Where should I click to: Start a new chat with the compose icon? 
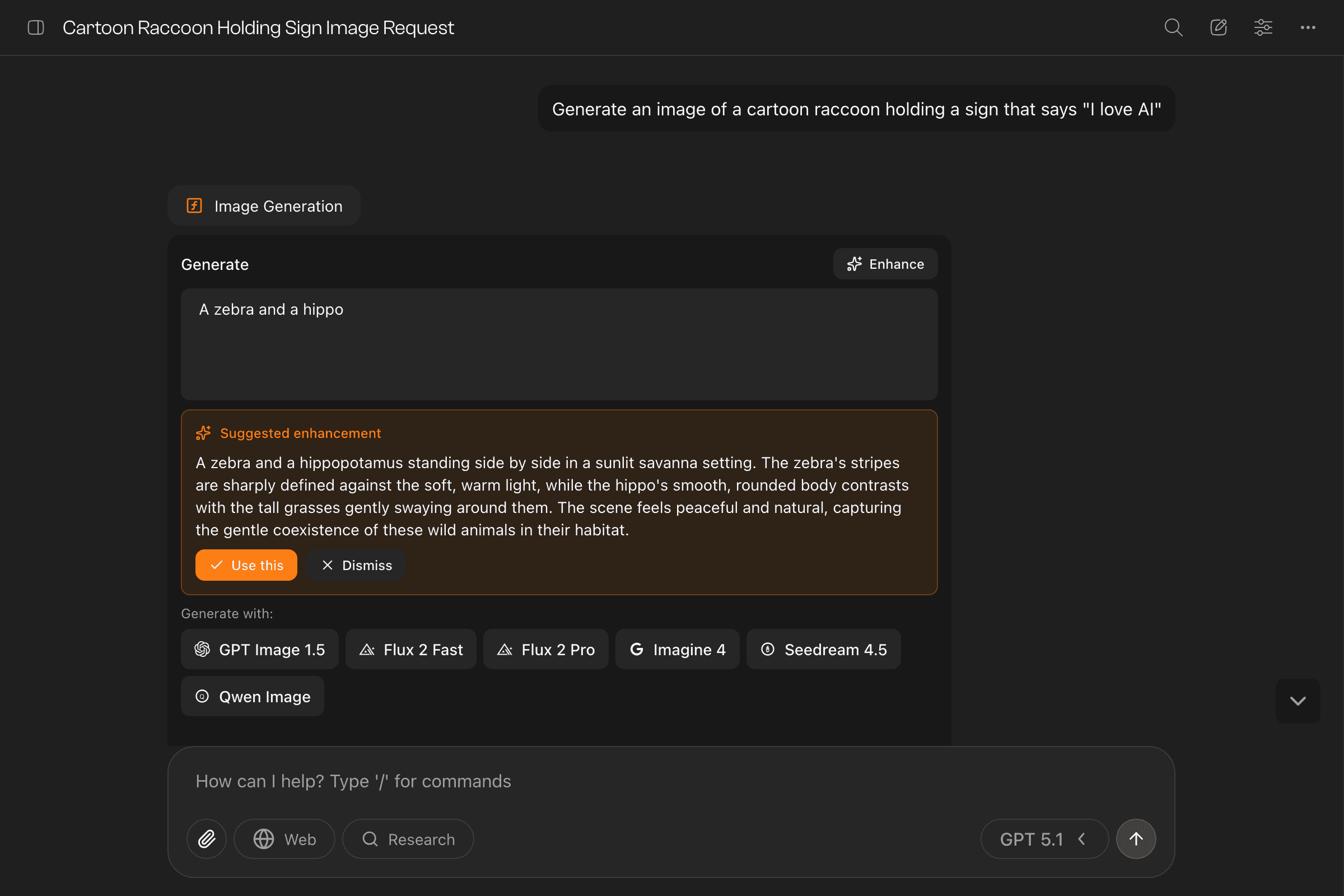click(1217, 27)
